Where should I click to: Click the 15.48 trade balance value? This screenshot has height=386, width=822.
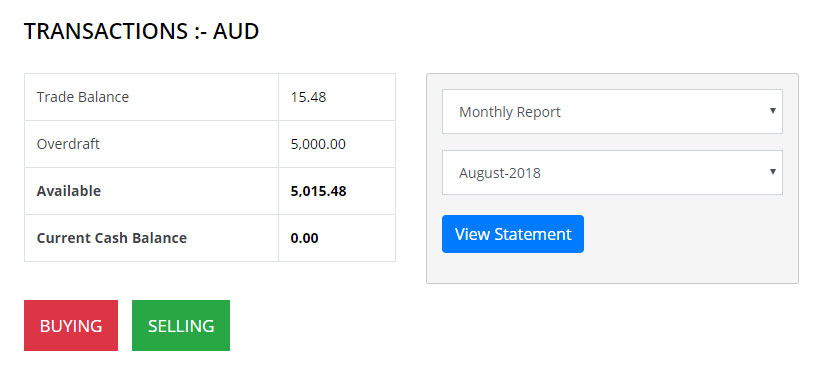point(308,97)
